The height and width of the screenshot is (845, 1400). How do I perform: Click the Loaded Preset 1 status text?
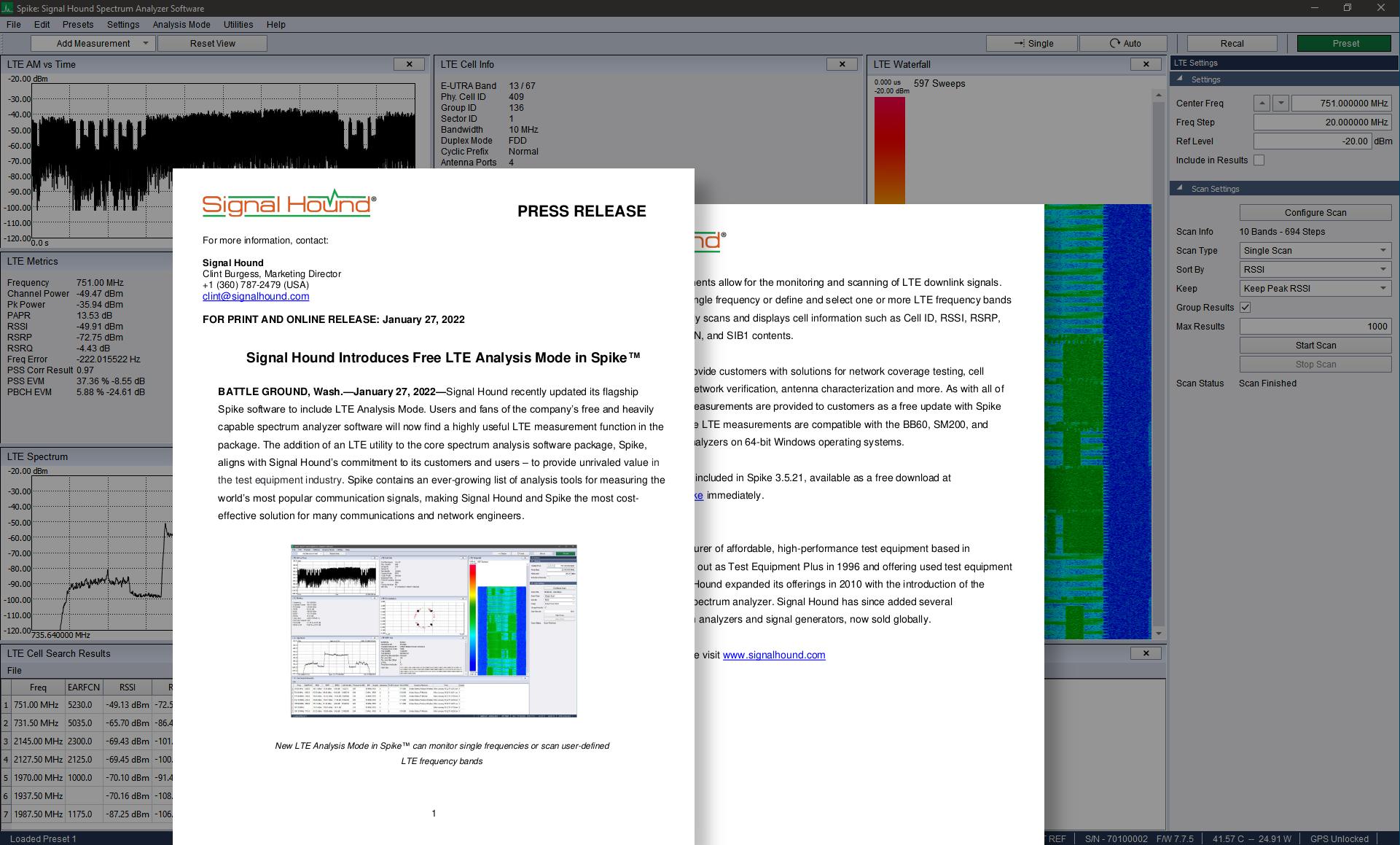tap(43, 838)
